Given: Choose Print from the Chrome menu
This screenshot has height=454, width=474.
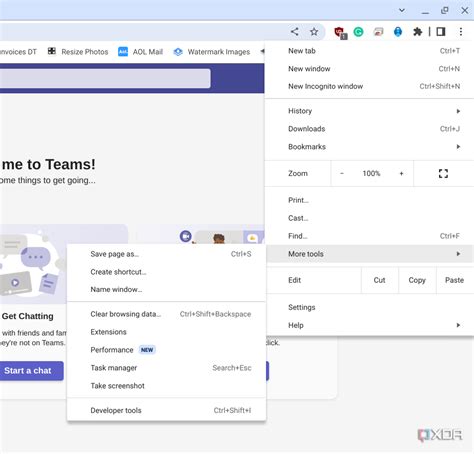Looking at the screenshot, I should pyautogui.click(x=369, y=200).
